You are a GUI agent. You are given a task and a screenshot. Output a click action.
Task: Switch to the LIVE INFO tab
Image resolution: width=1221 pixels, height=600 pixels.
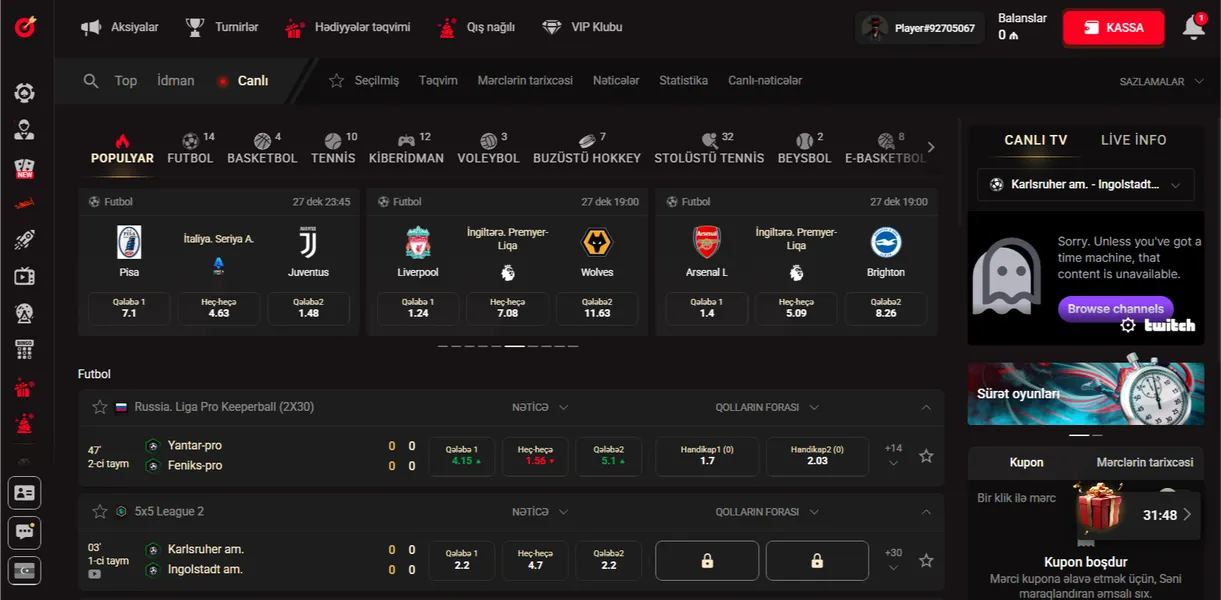[x=1133, y=140]
